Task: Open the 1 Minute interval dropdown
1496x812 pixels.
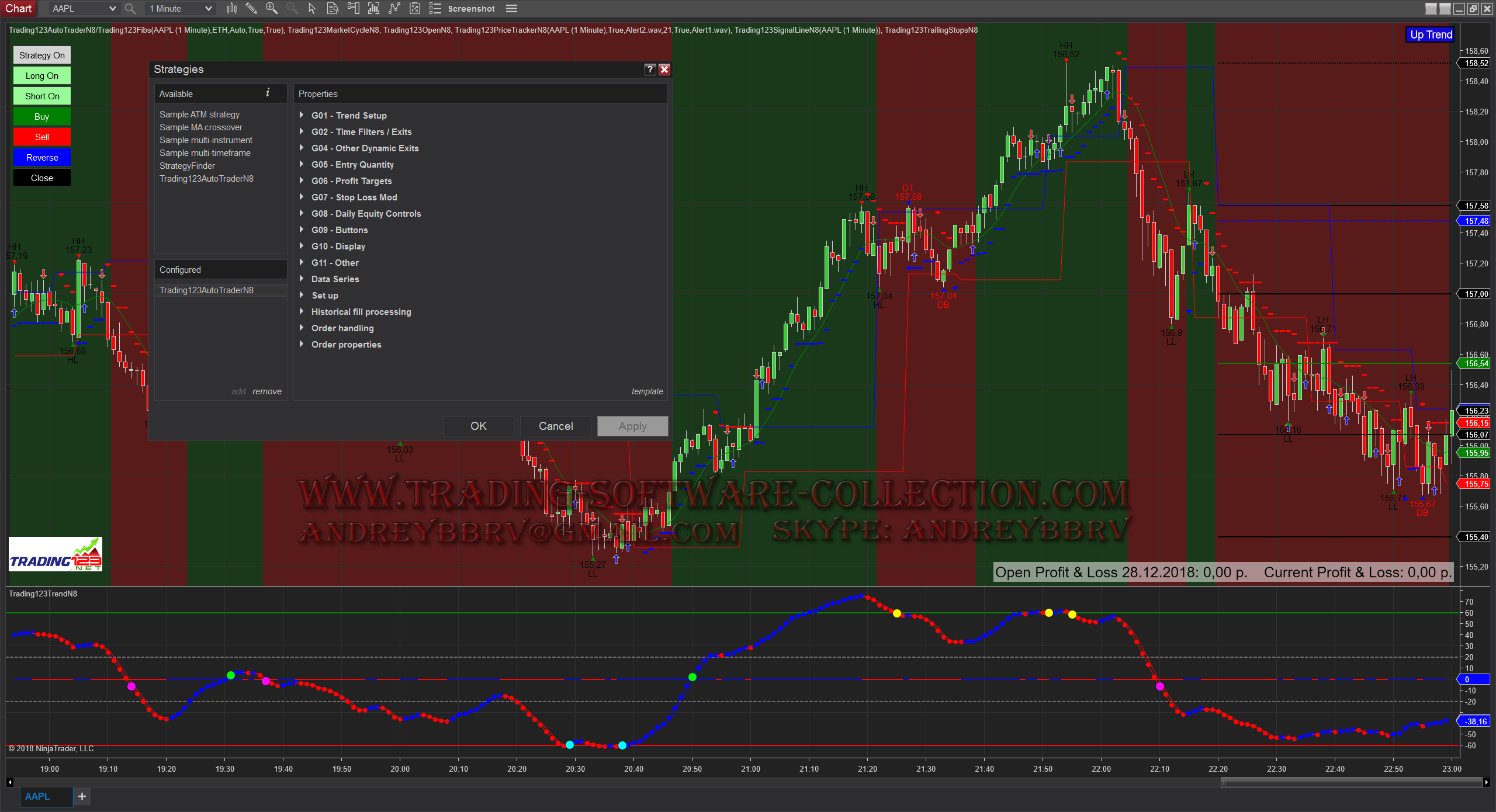Action: 180,8
